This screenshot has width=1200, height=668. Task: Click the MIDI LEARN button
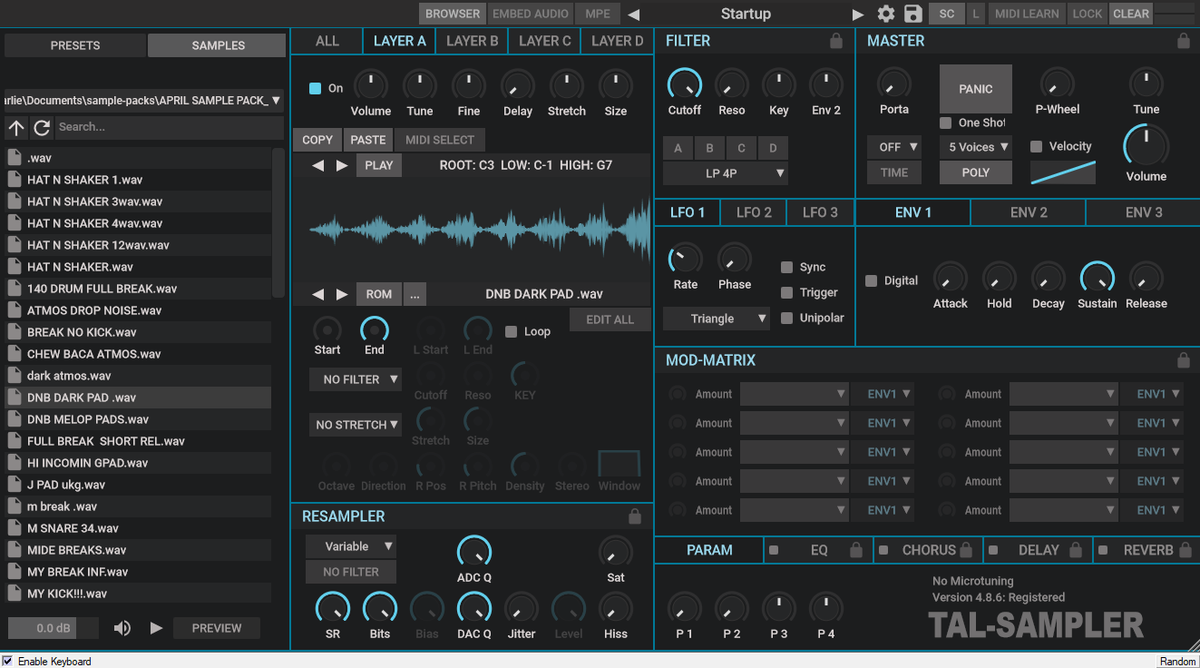tap(1027, 14)
